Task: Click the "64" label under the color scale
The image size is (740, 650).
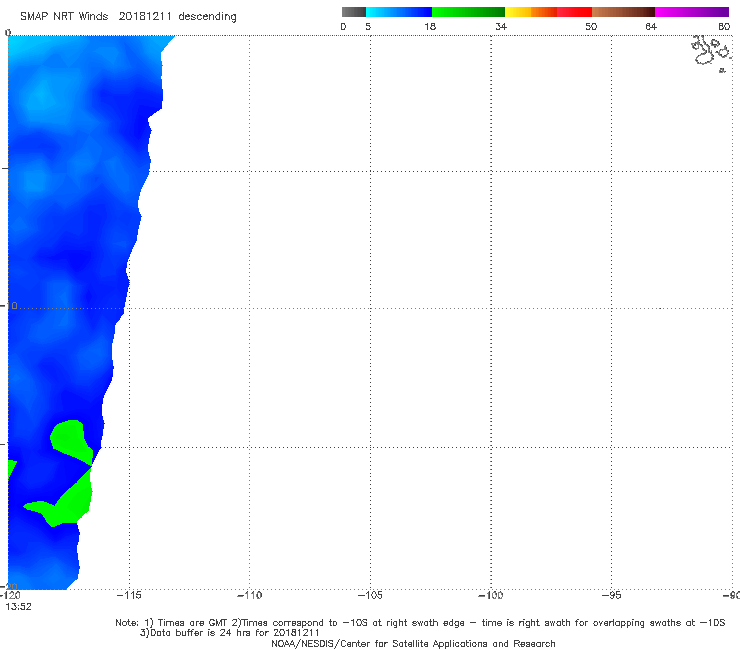Action: coord(651,27)
